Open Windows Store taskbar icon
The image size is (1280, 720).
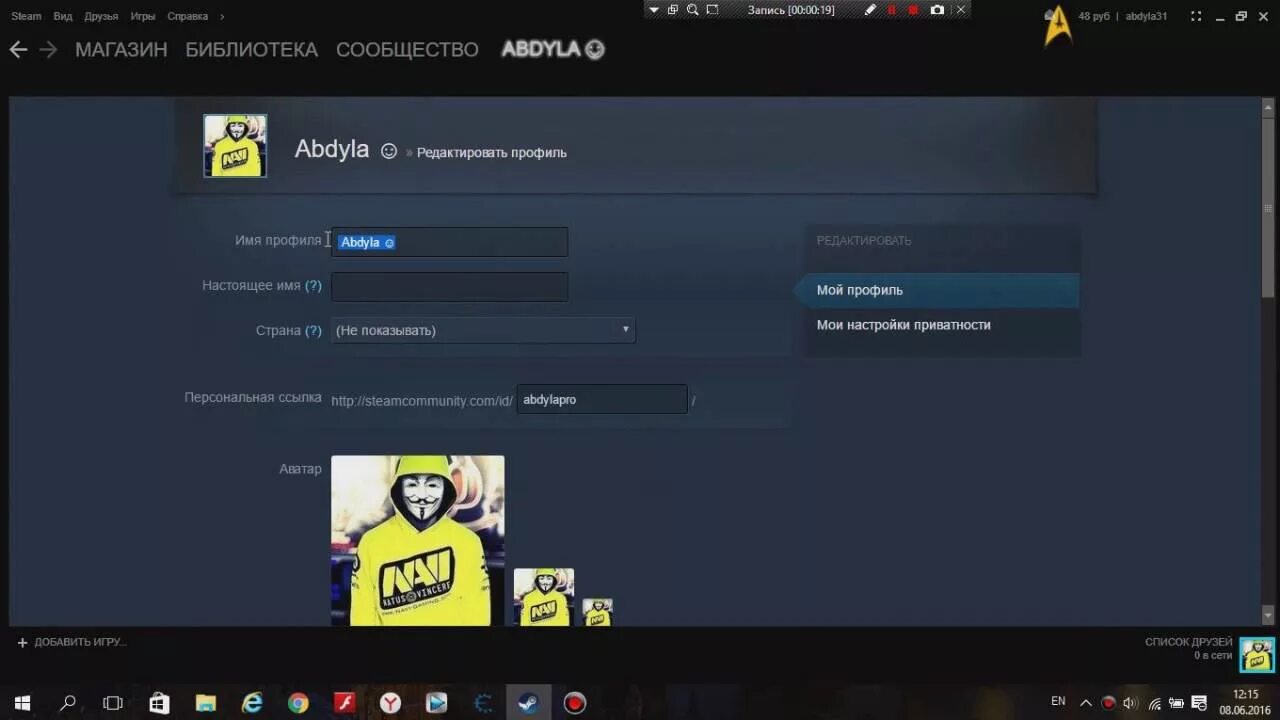159,703
